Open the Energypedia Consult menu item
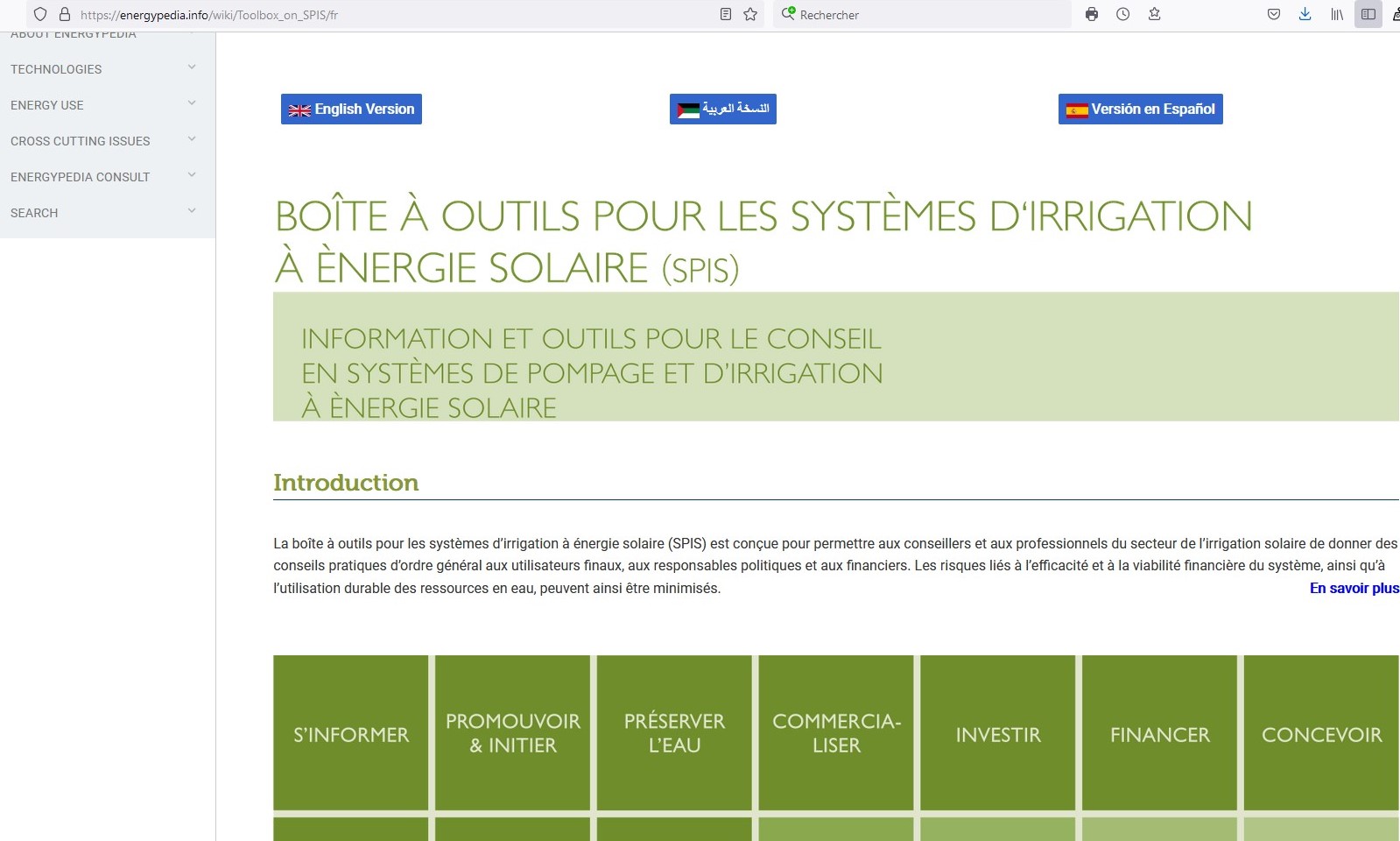 81,177
